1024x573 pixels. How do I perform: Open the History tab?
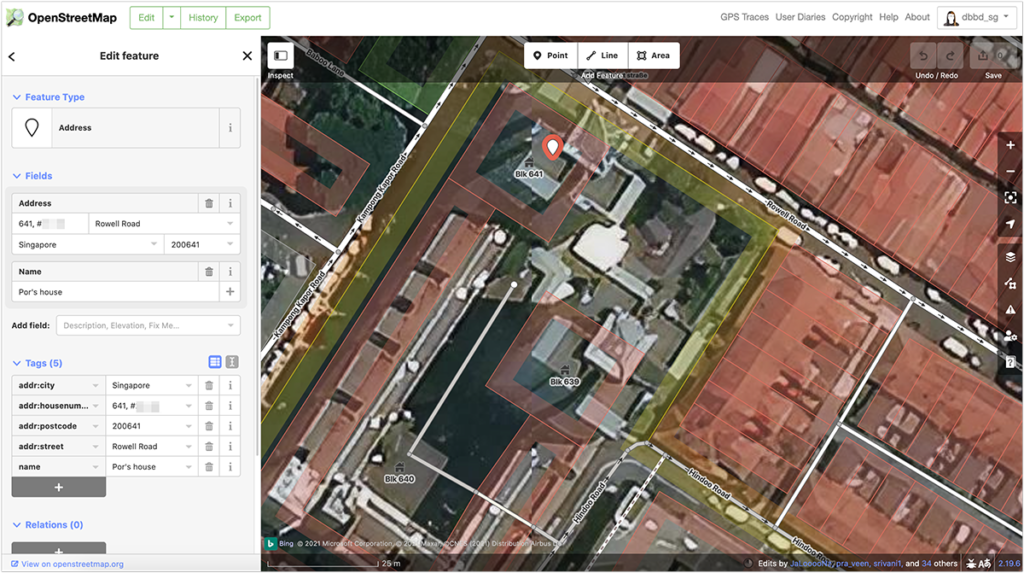(203, 17)
